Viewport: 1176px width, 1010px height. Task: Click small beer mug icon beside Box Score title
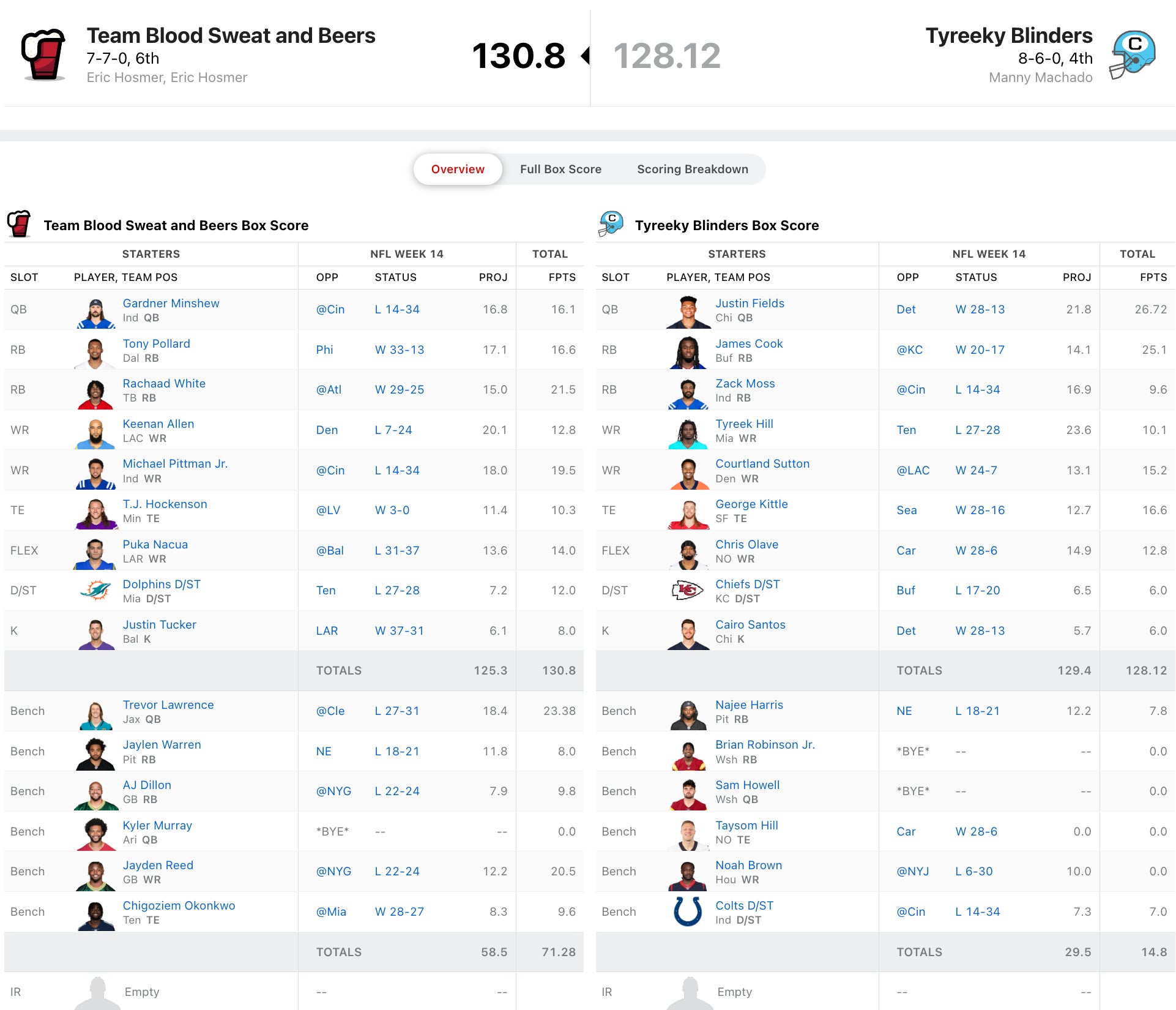pyautogui.click(x=19, y=225)
